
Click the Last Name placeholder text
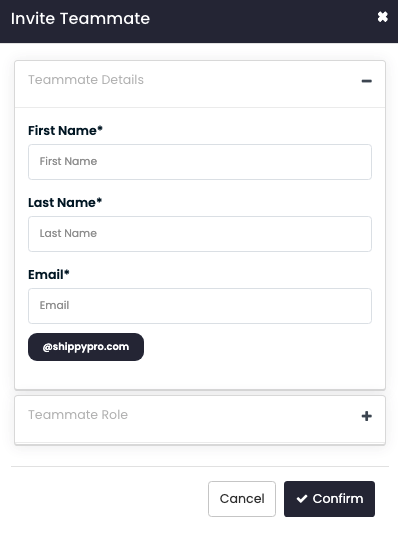[68, 233]
